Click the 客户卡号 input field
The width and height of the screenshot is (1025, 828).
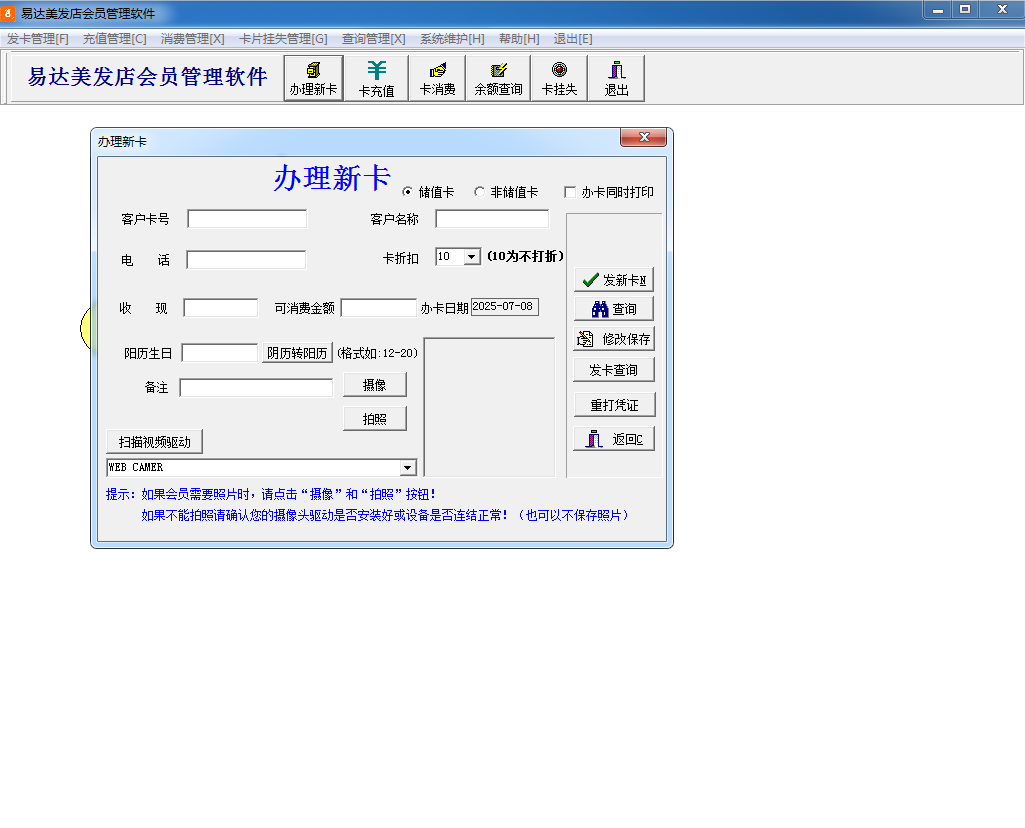tap(247, 219)
